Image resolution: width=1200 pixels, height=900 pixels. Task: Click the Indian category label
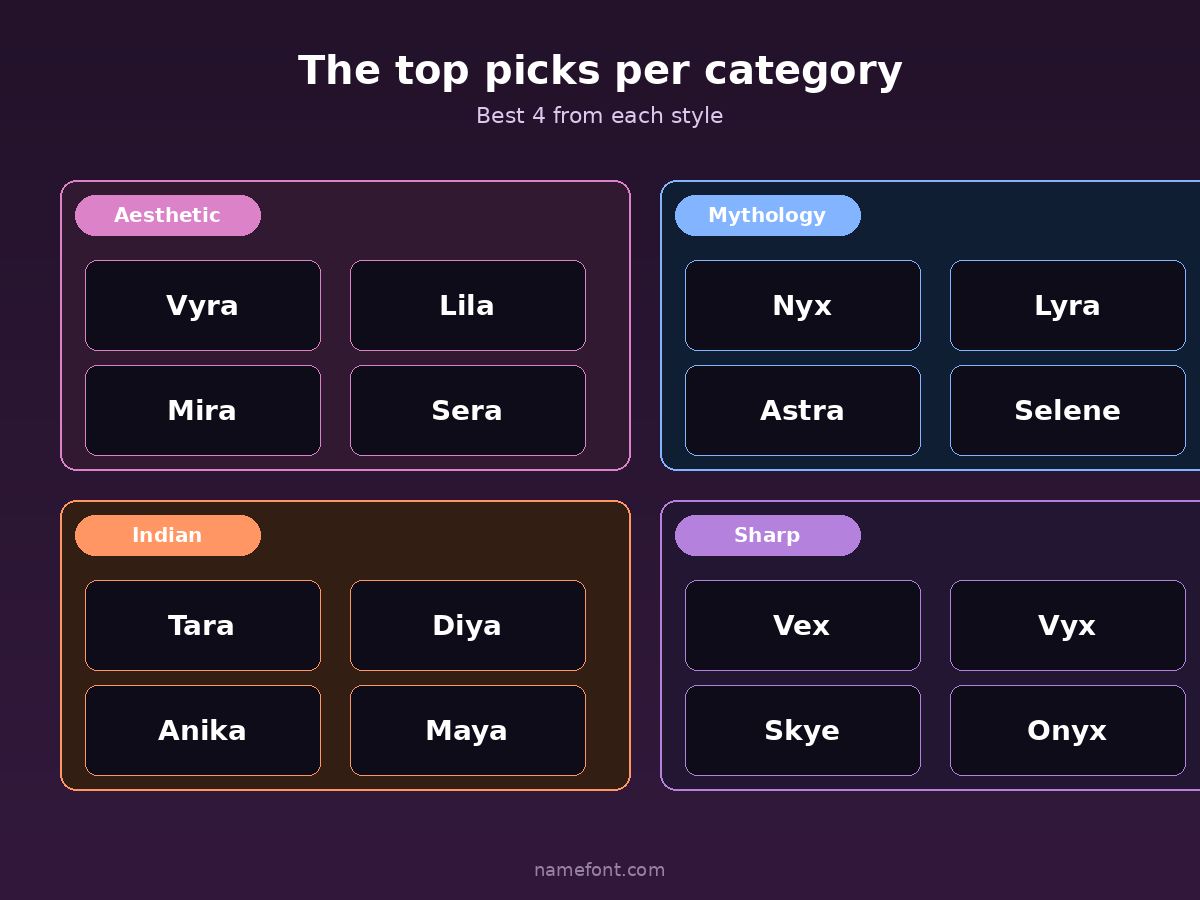coord(168,536)
